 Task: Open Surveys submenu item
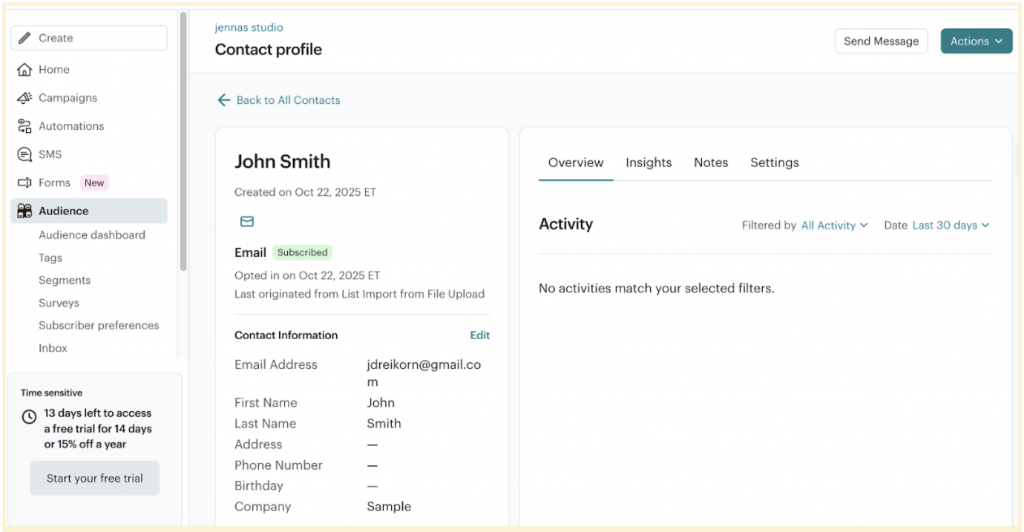59,303
